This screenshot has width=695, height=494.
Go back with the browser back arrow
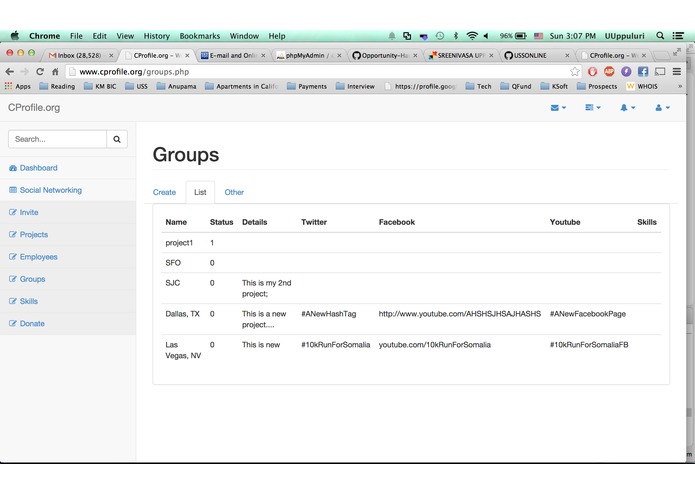pyautogui.click(x=10, y=71)
